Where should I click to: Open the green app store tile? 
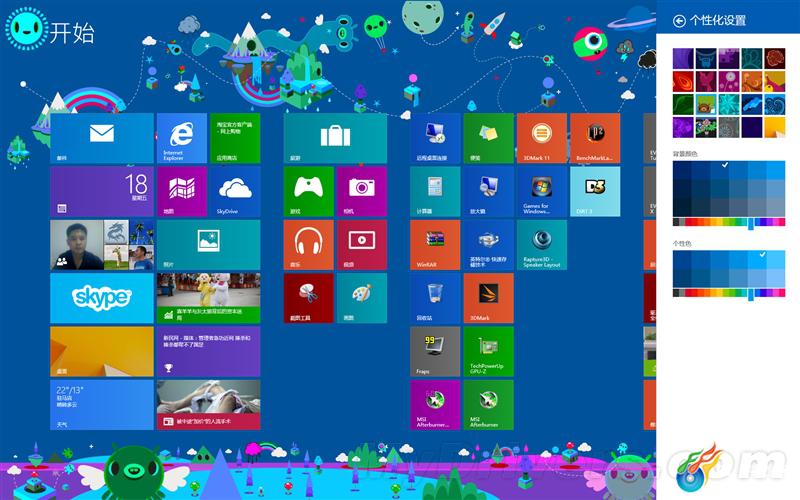[235, 138]
